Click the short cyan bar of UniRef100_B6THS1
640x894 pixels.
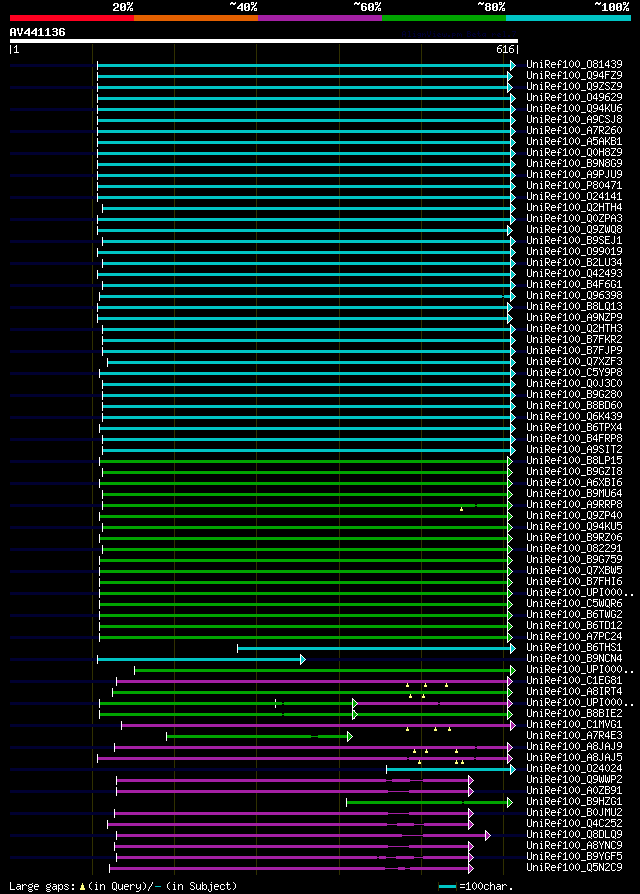[374, 648]
